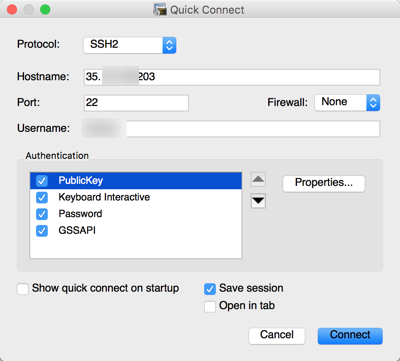Focus the Hostname input field

[x=232, y=77]
